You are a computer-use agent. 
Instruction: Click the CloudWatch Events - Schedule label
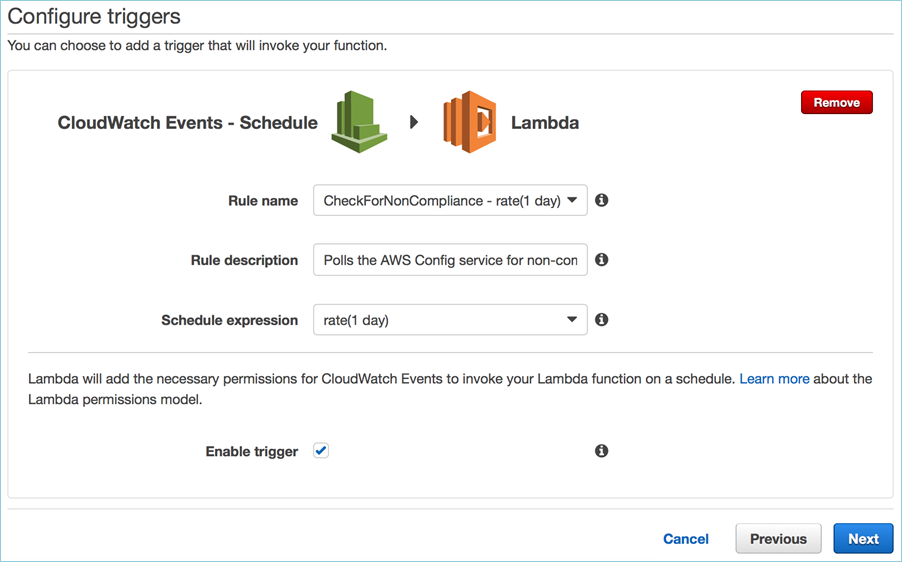pyautogui.click(x=188, y=123)
